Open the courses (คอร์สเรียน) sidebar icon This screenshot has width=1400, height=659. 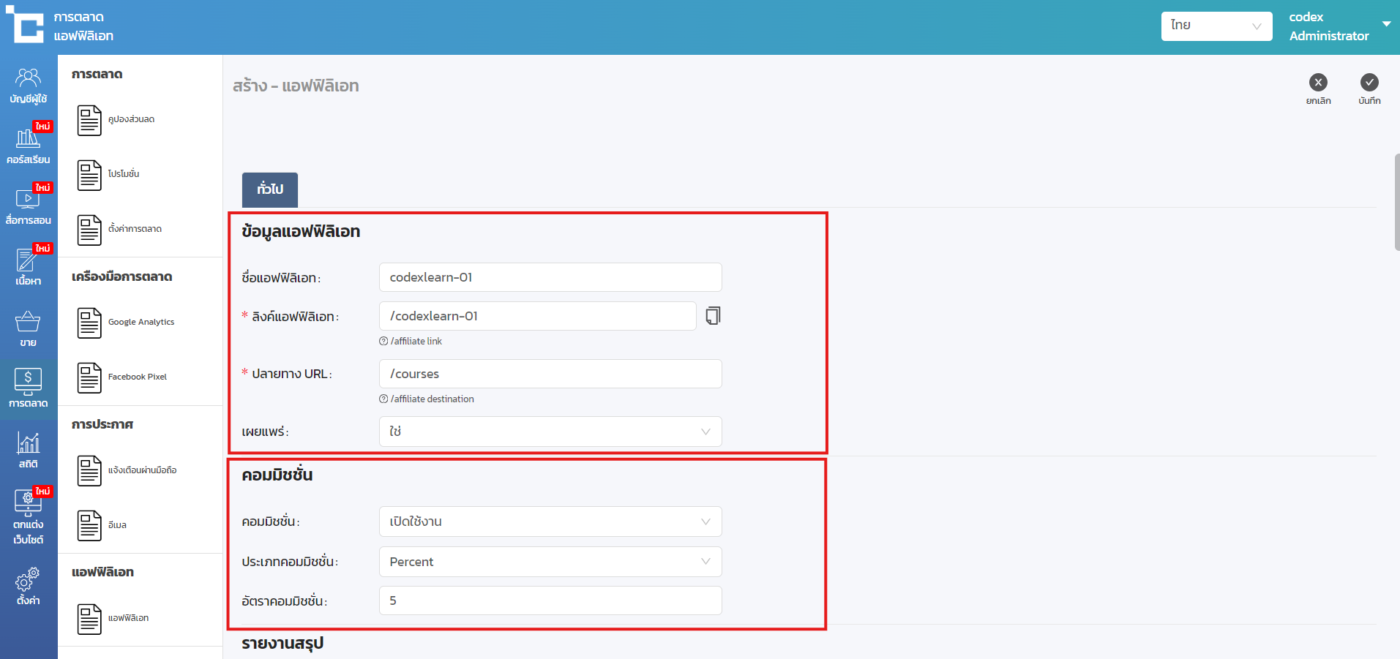[28, 145]
